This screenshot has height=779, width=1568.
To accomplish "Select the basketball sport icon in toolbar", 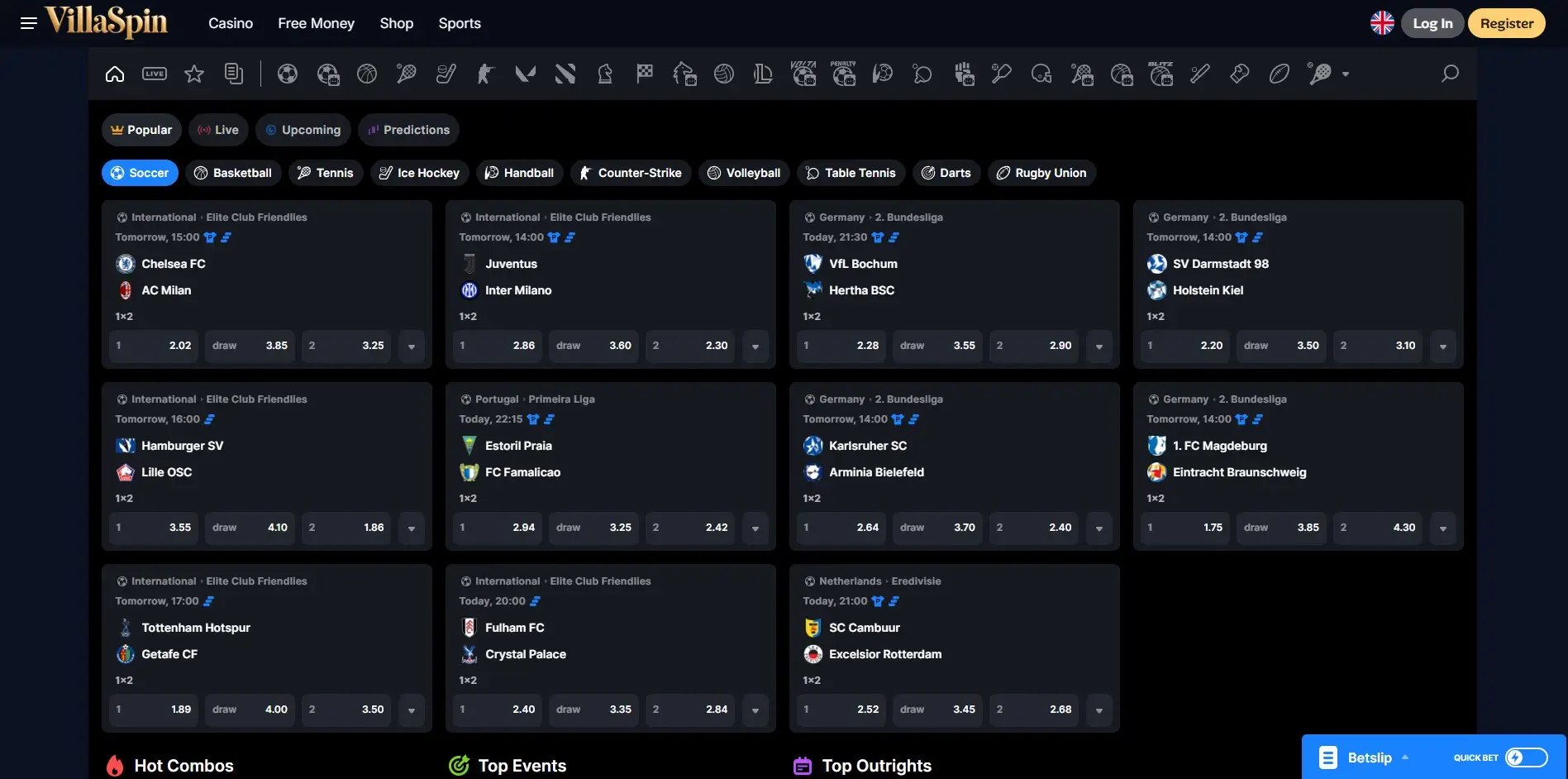I will pos(367,74).
